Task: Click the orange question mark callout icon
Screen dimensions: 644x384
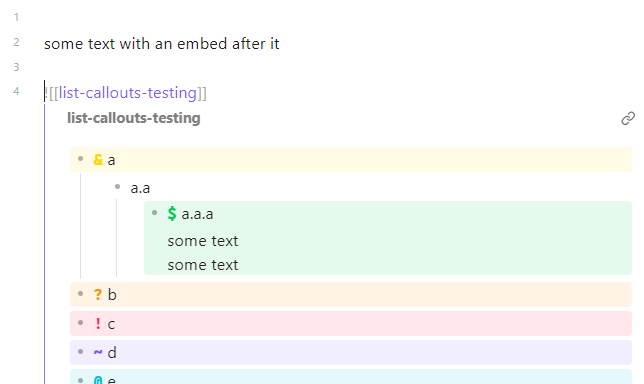Action: point(98,294)
